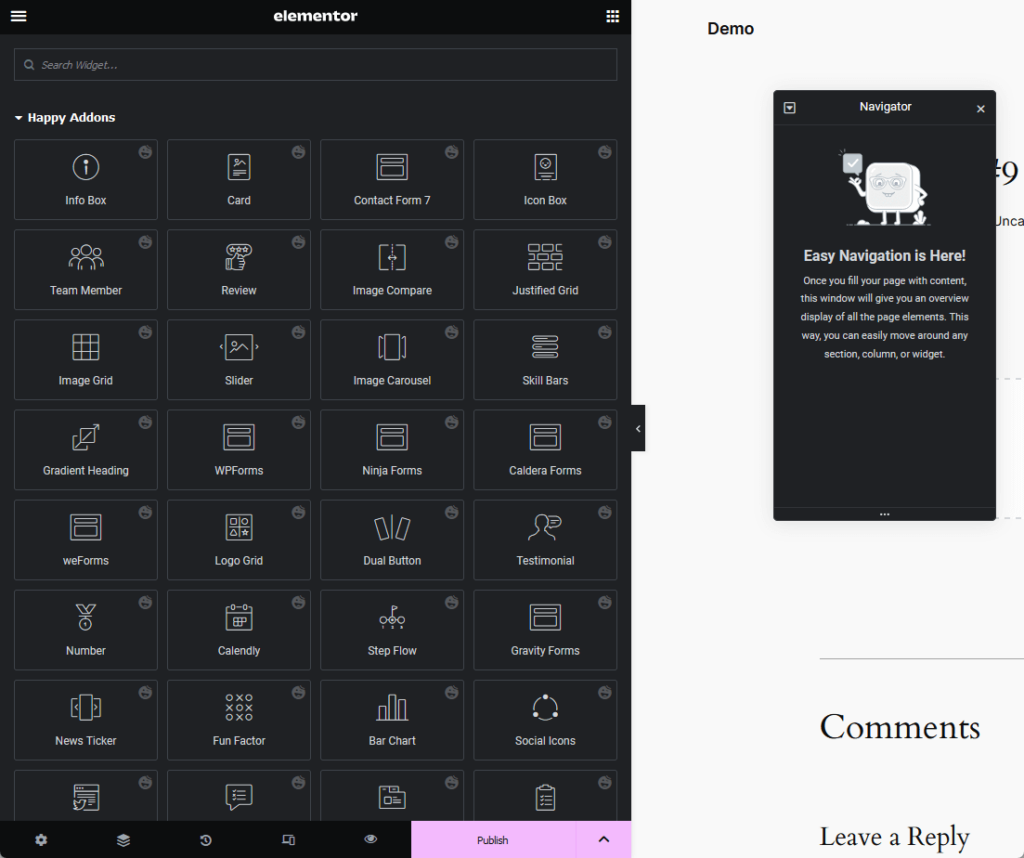Select the Testimonial widget
1024x858 pixels.
click(x=545, y=540)
